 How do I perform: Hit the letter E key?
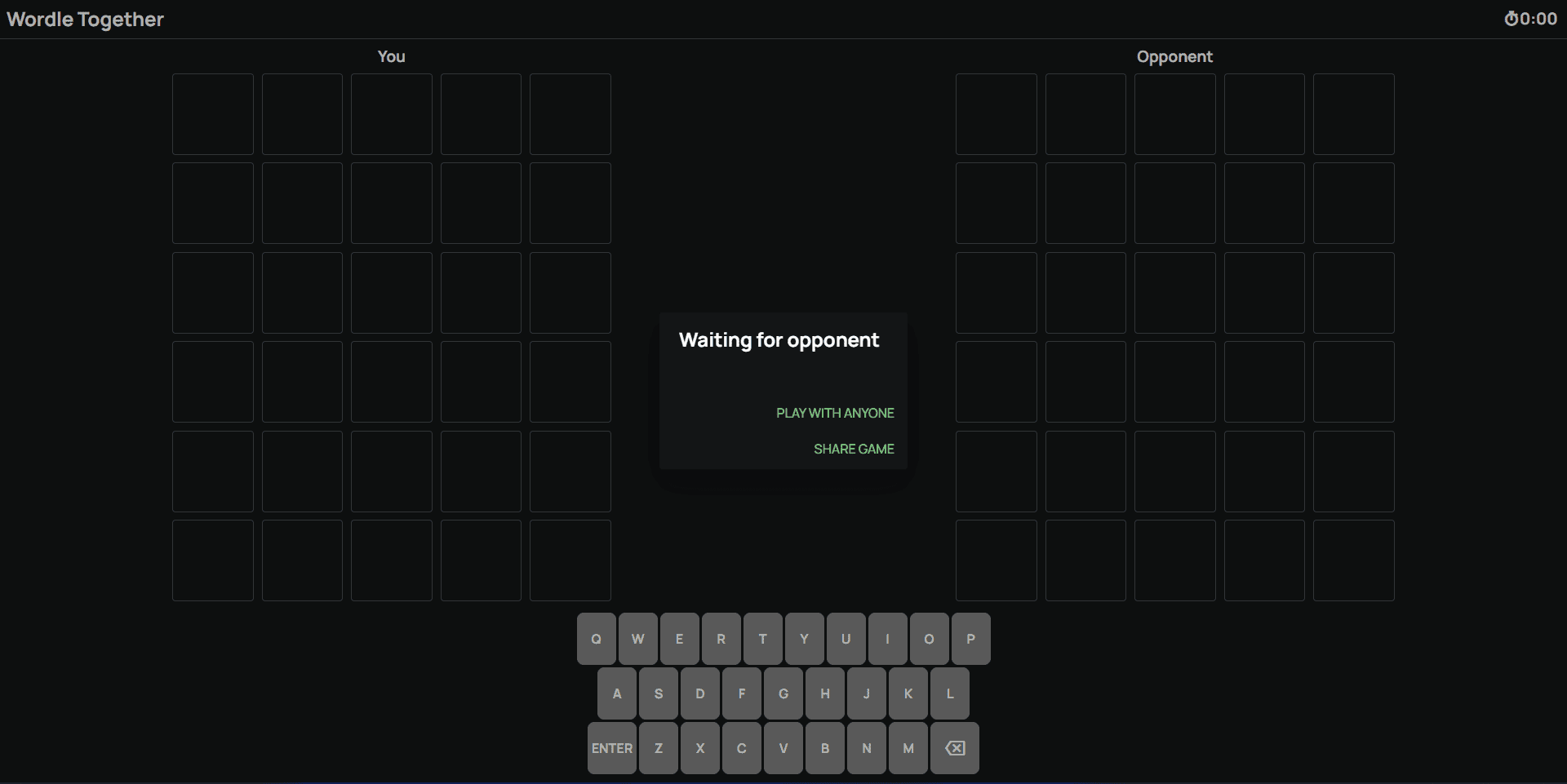click(679, 639)
